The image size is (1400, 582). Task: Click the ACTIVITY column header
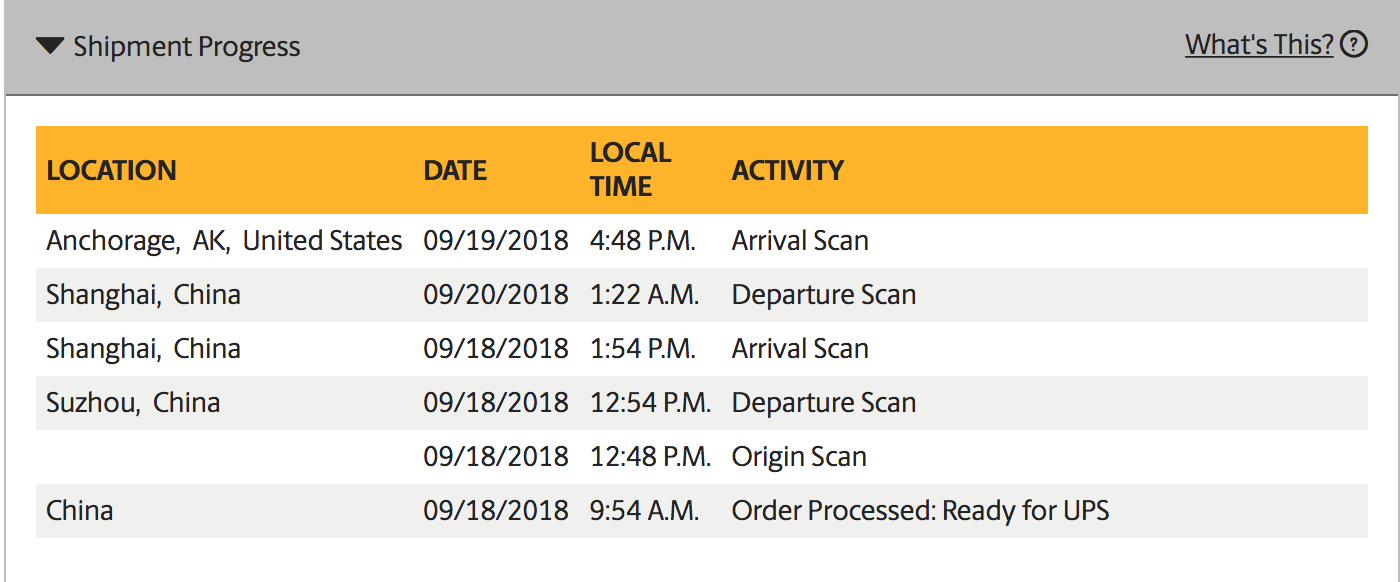(x=788, y=170)
